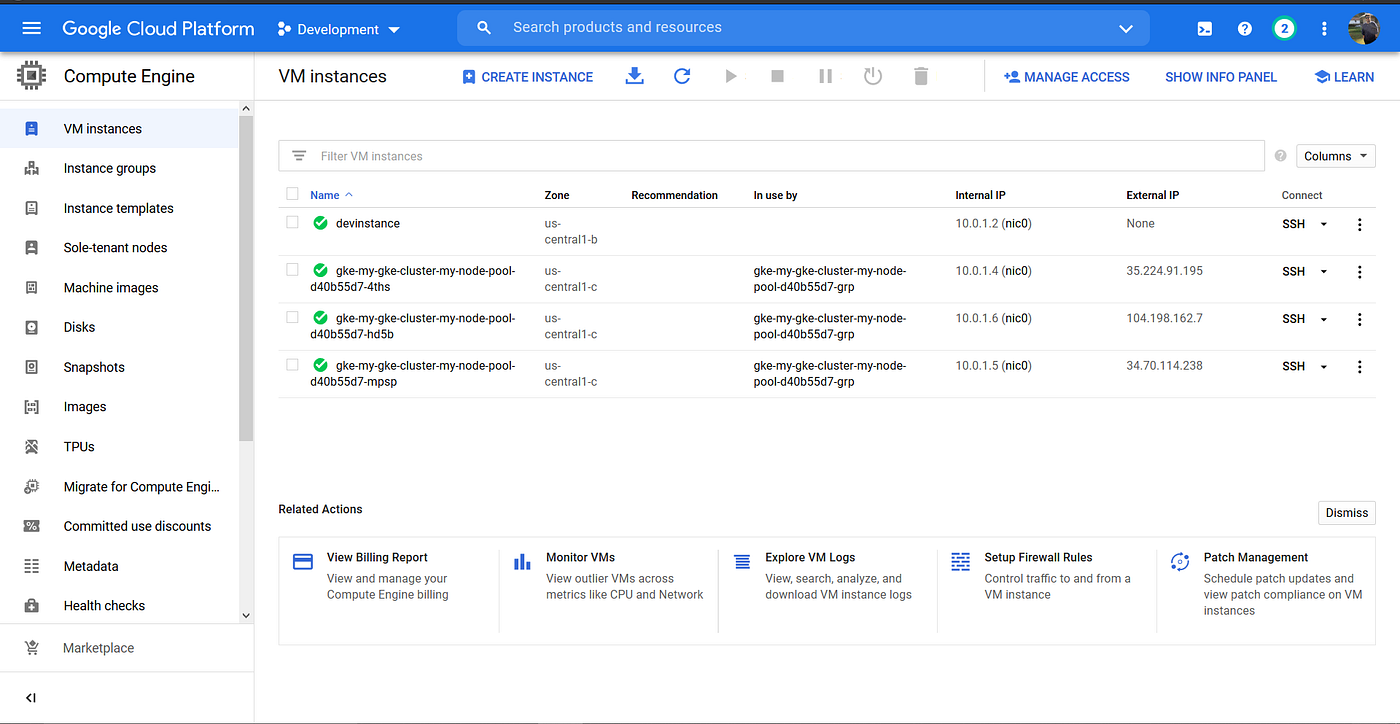
Task: Click the Compute Engine chip icon
Action: (x=32, y=76)
